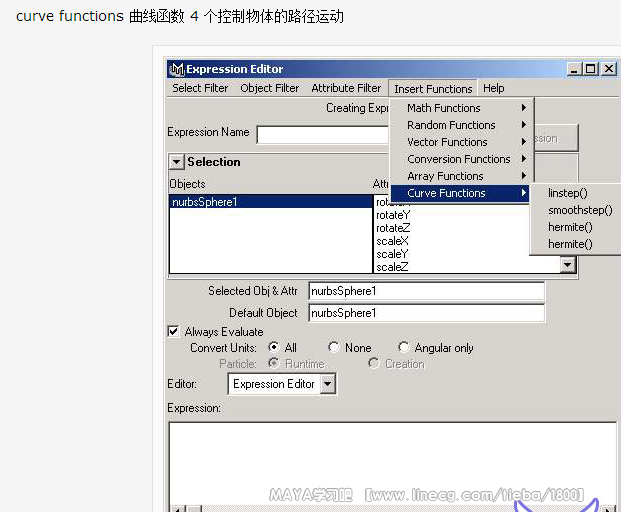Expand the Conversion Functions submenu
The height and width of the screenshot is (512, 621).
[x=462, y=159]
